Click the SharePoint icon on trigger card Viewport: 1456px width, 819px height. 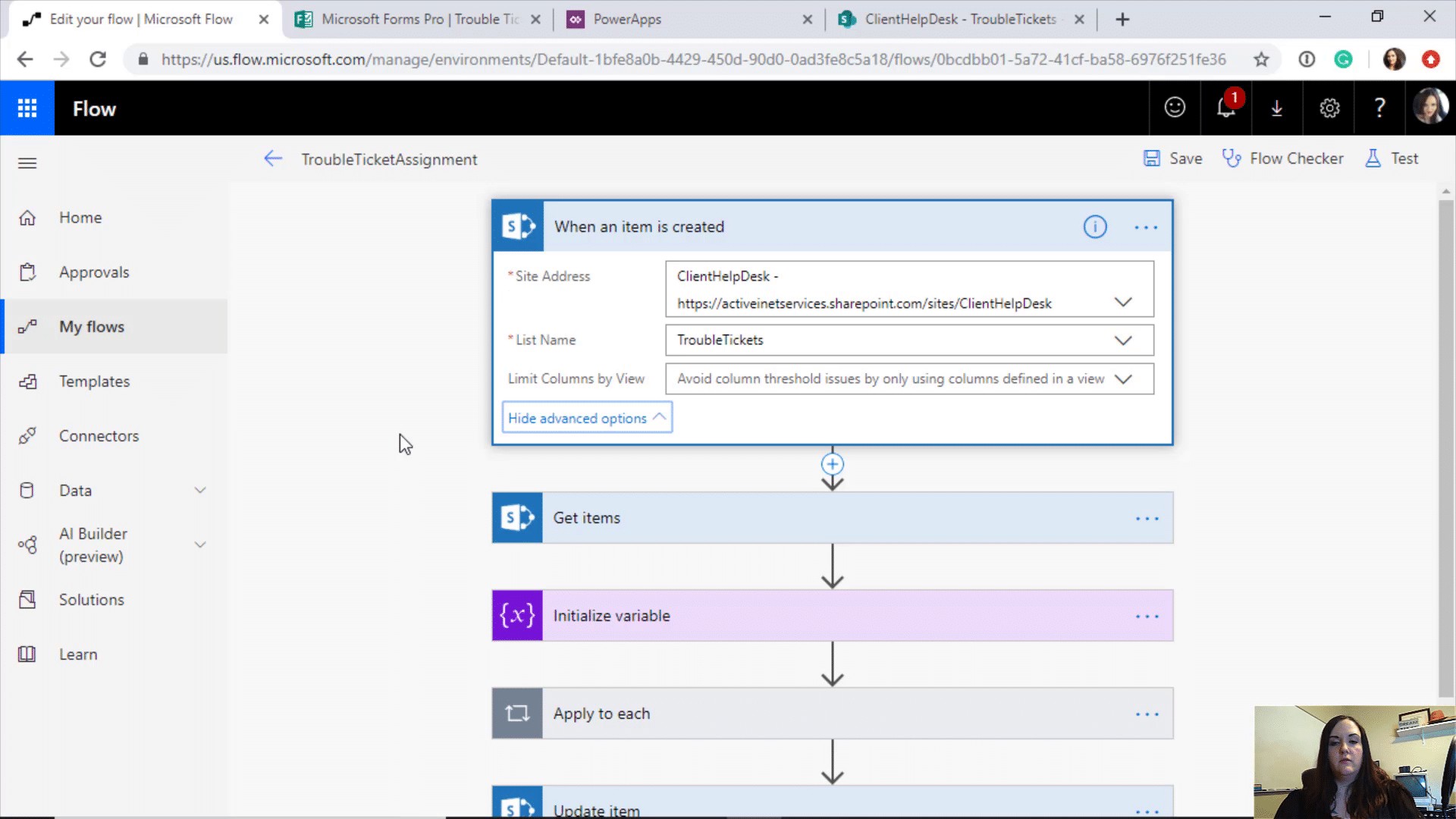point(518,226)
